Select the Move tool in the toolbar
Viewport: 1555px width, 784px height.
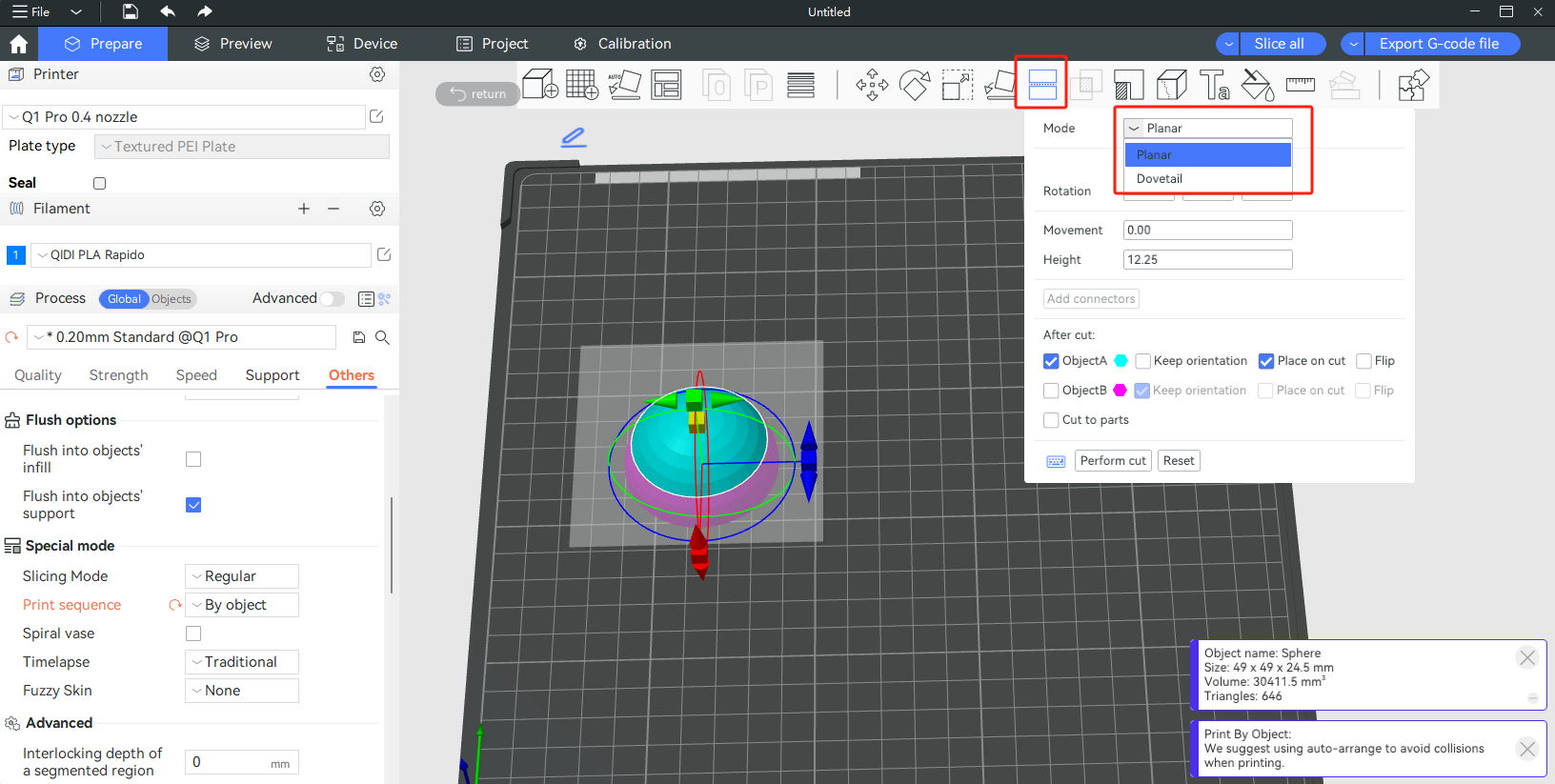tap(872, 85)
